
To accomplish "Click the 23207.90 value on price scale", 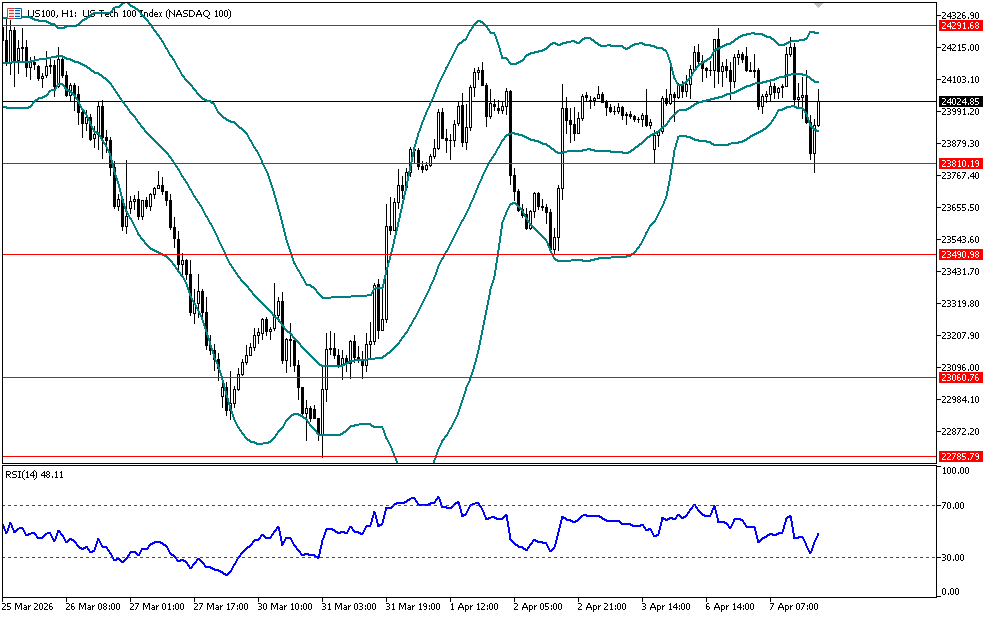I will click(960, 336).
